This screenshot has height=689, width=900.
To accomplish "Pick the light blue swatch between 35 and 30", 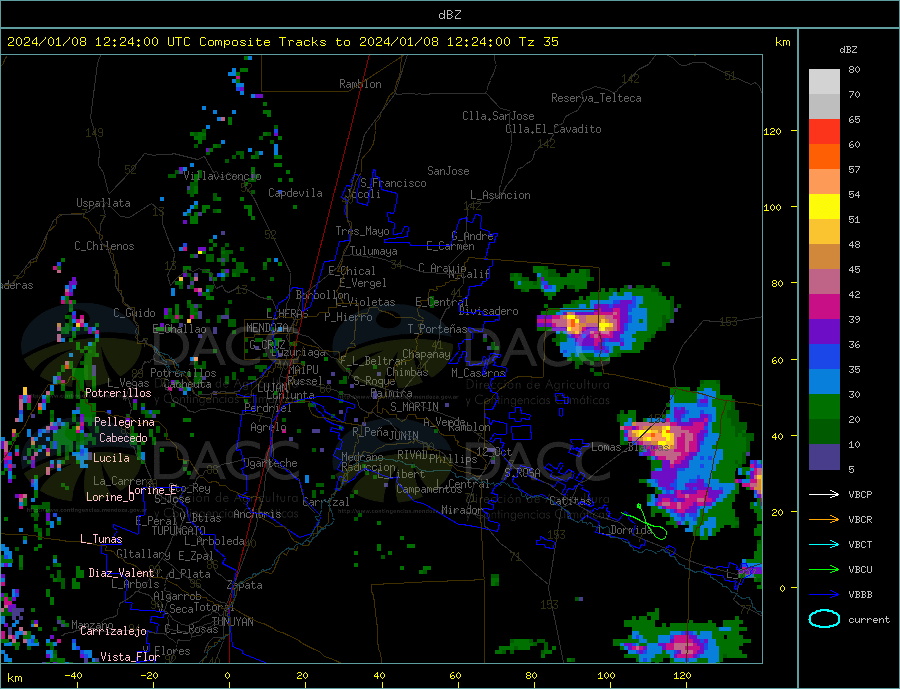I will tap(824, 382).
